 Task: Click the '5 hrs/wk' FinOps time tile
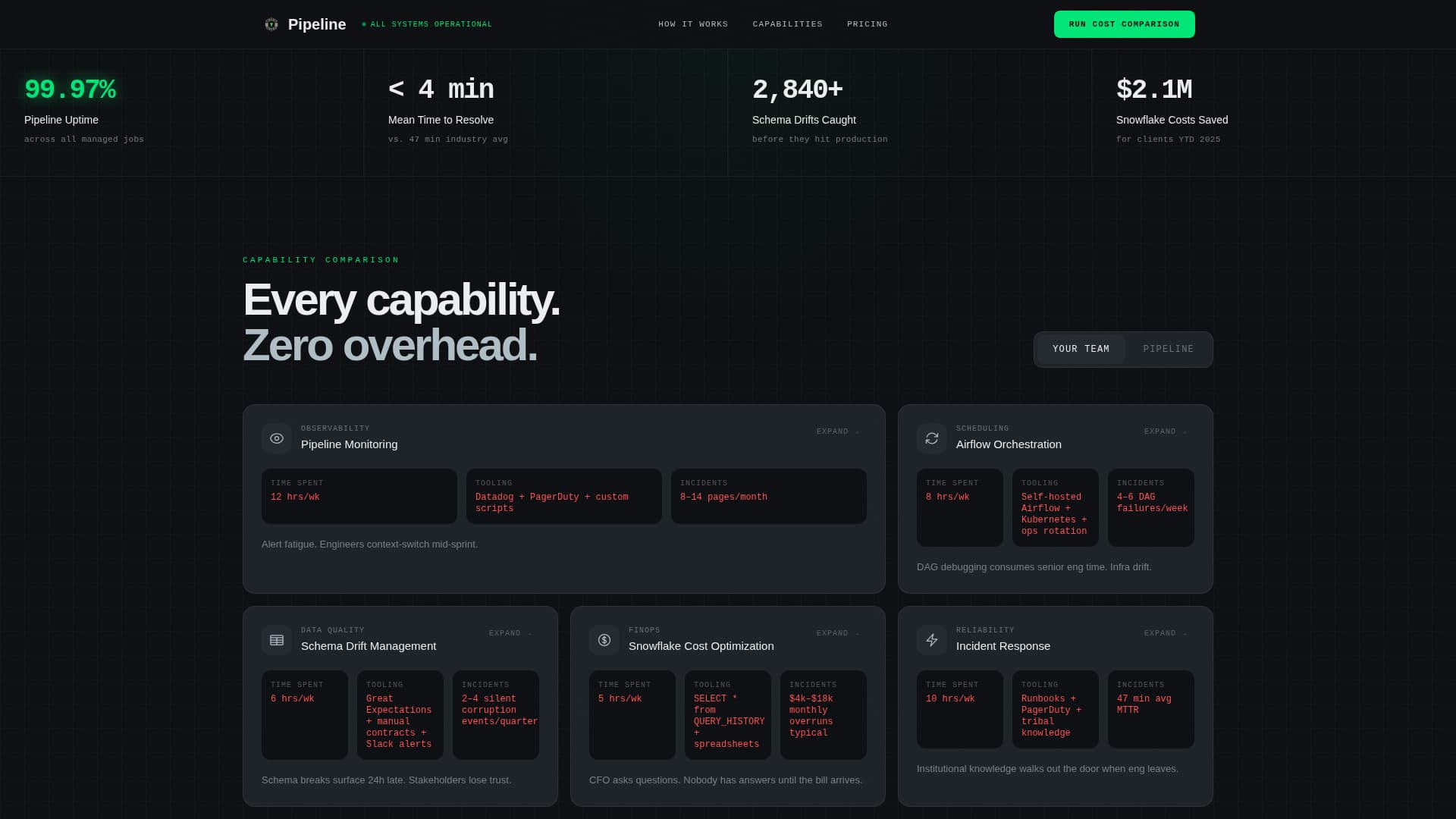(x=632, y=715)
